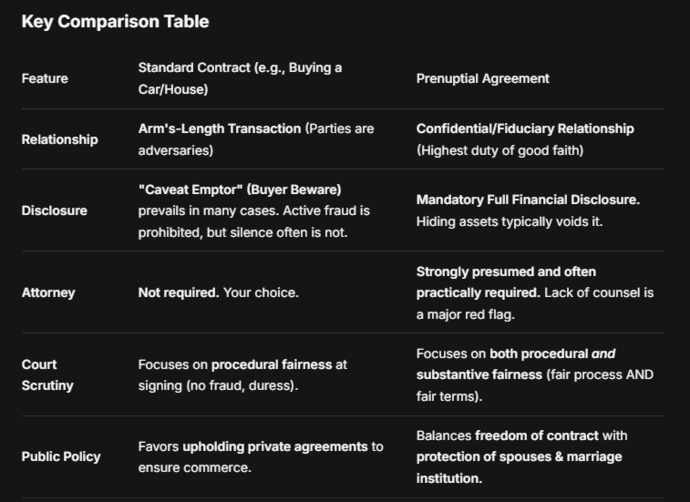Select the Attorney row label
The height and width of the screenshot is (502, 690).
pos(48,293)
